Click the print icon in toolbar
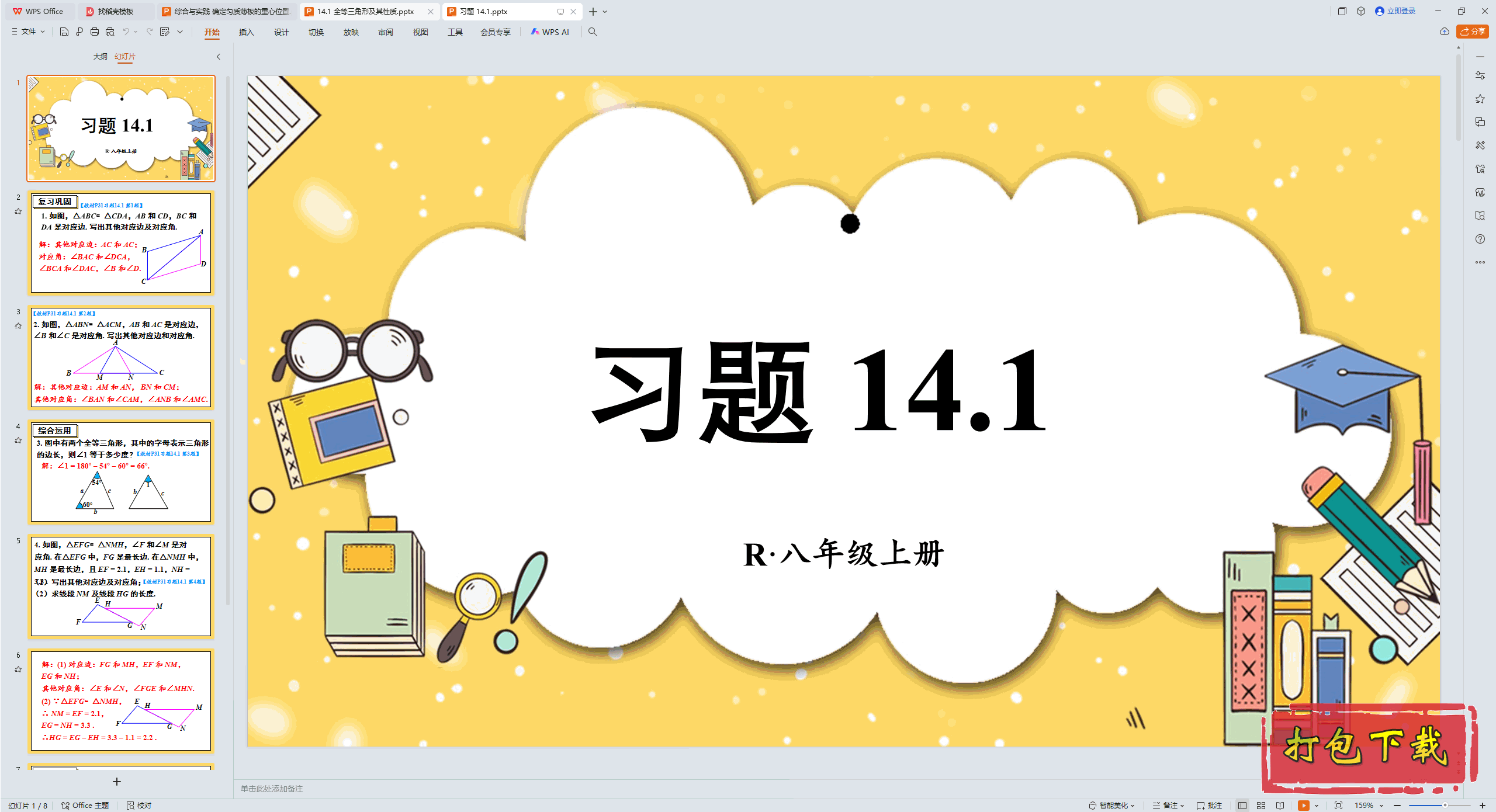The image size is (1496, 812). [x=95, y=32]
